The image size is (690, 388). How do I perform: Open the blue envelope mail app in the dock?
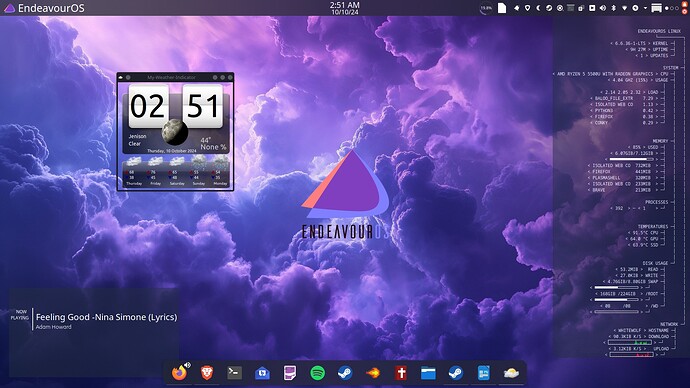coord(262,373)
